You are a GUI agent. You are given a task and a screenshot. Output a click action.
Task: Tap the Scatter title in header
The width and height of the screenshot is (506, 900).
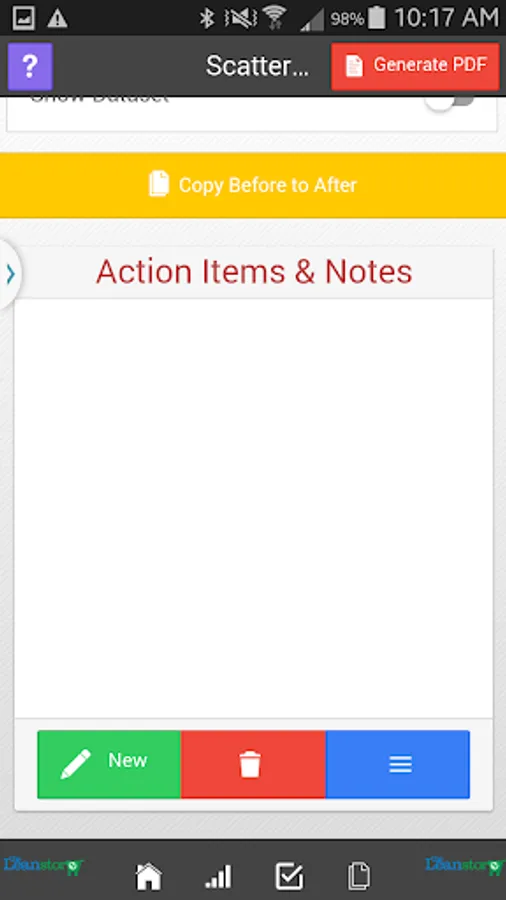(x=257, y=66)
